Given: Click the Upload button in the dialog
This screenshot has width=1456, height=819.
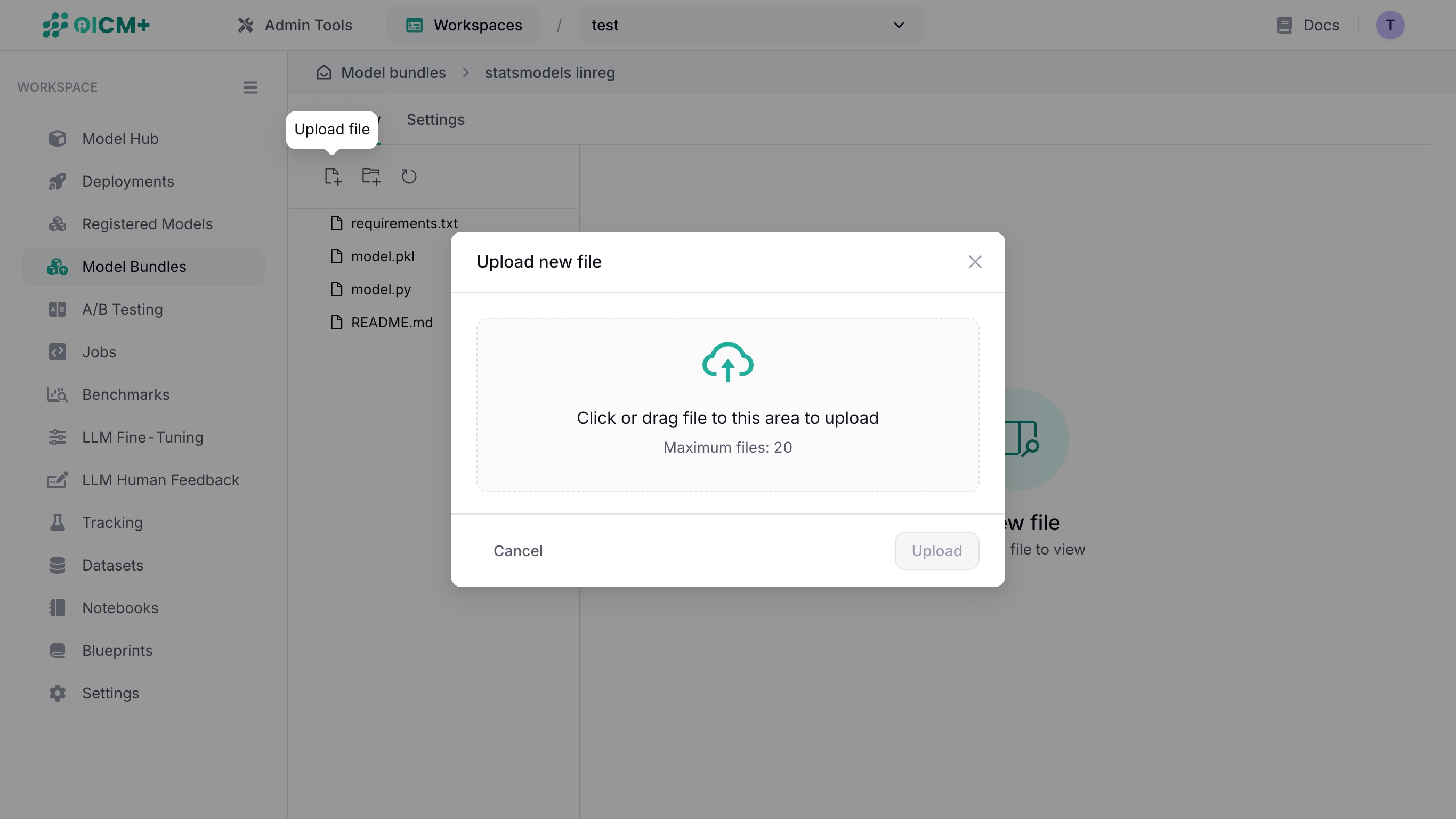Looking at the screenshot, I should [x=936, y=550].
